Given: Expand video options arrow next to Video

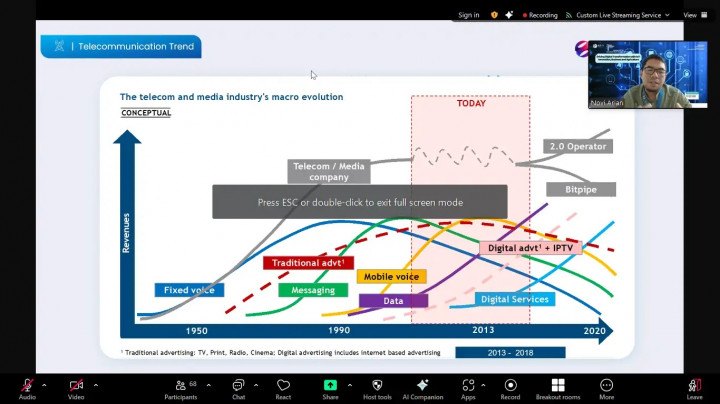Looking at the screenshot, I should coord(96,385).
